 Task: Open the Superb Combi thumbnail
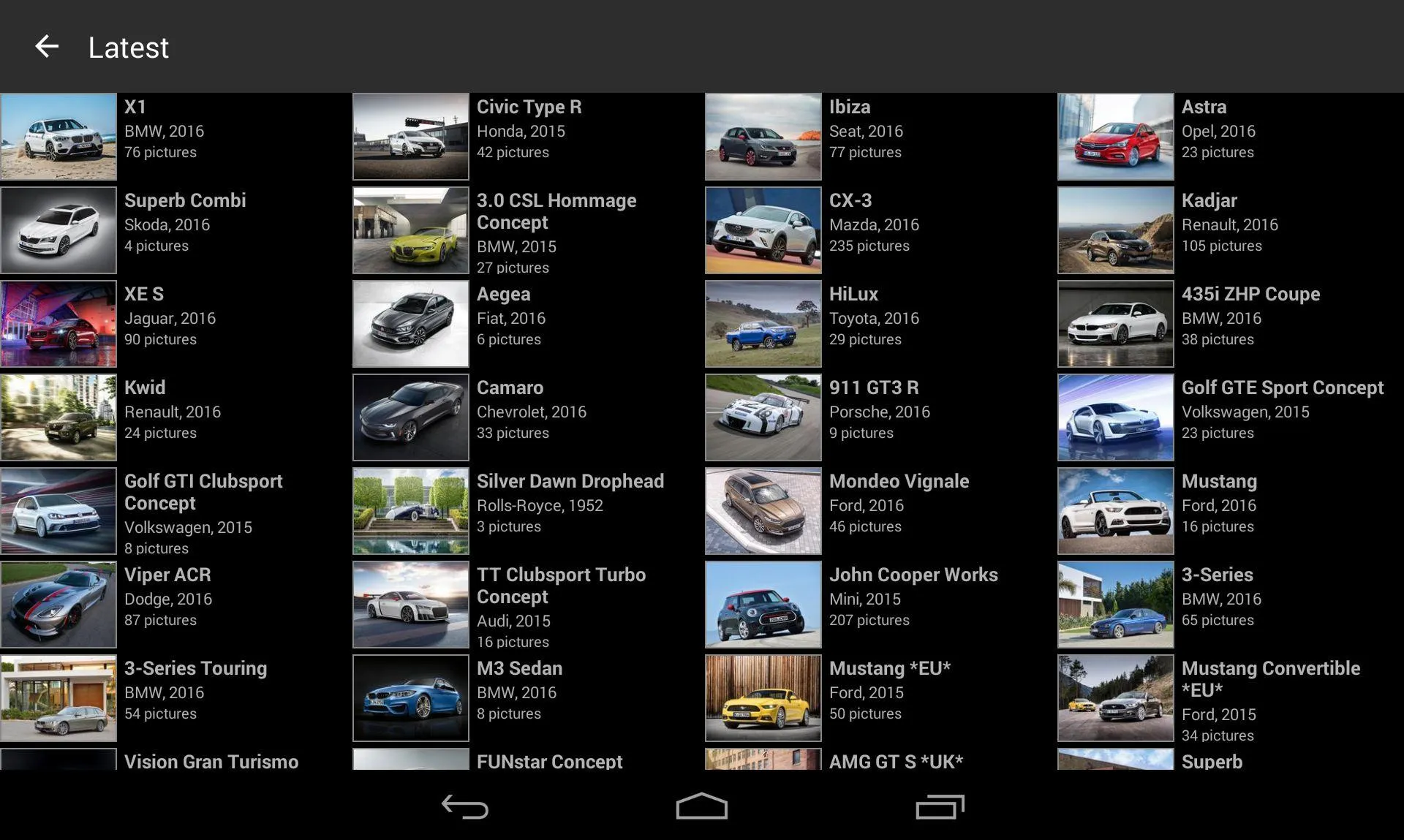[x=58, y=230]
